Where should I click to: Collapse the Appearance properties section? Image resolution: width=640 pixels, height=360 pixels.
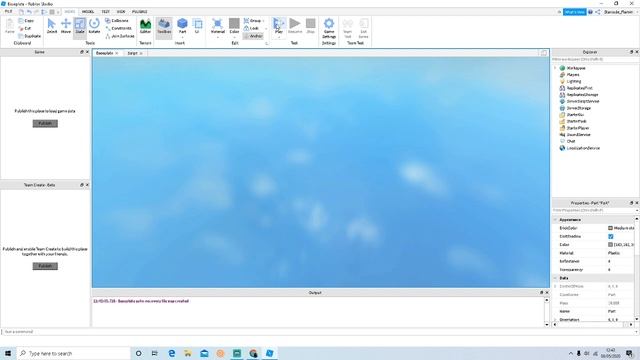(555, 220)
